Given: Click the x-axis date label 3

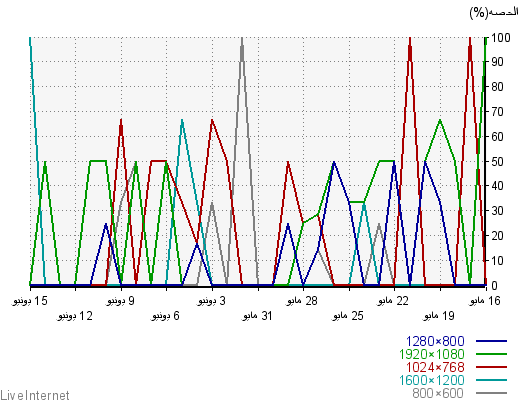Looking at the screenshot, I should click(212, 301).
